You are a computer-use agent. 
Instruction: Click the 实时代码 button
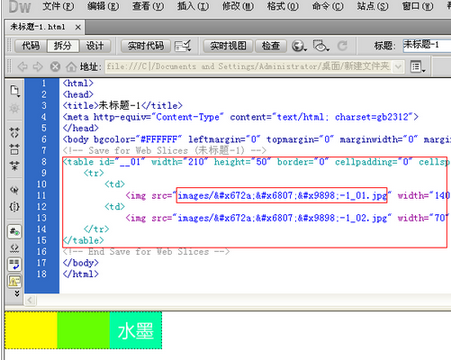point(146,46)
